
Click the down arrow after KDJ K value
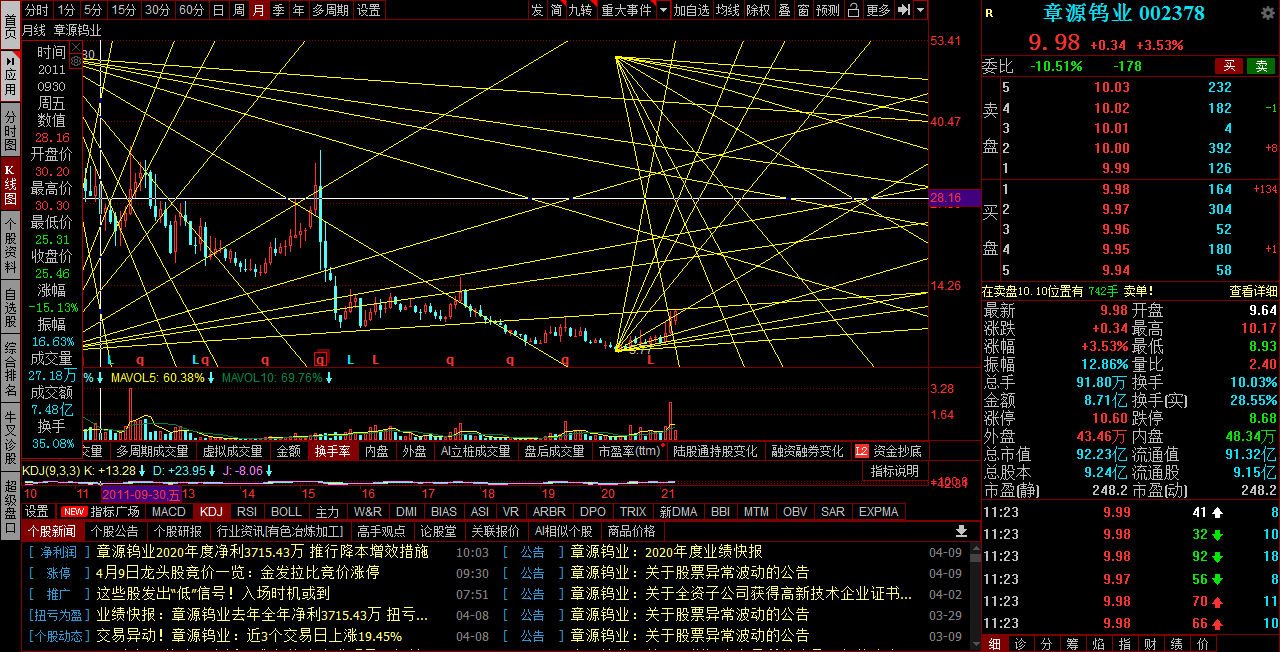pyautogui.click(x=142, y=470)
